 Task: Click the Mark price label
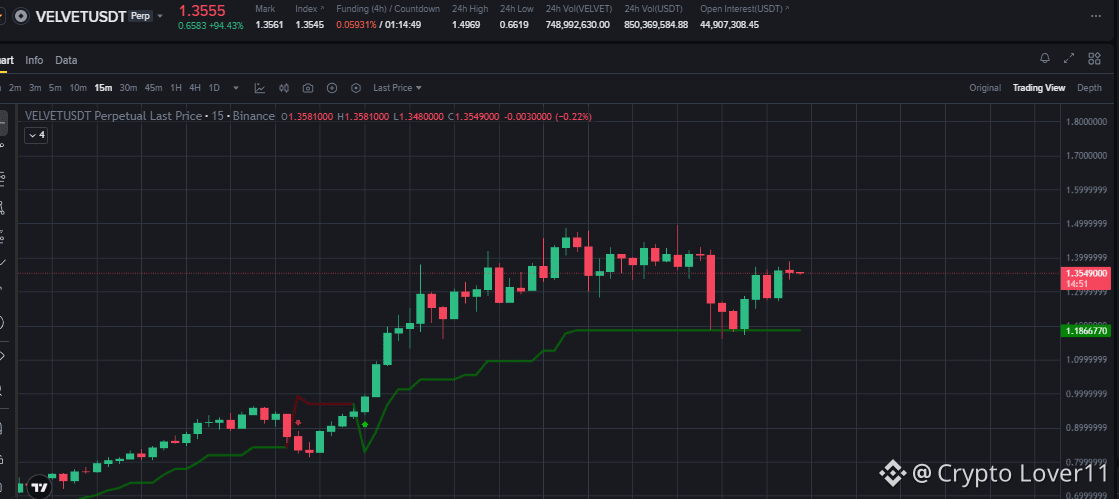click(265, 9)
